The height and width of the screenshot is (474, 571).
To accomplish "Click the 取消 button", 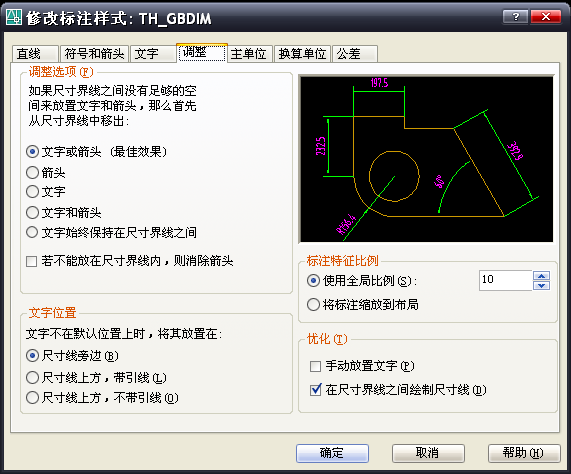I will click(428, 453).
